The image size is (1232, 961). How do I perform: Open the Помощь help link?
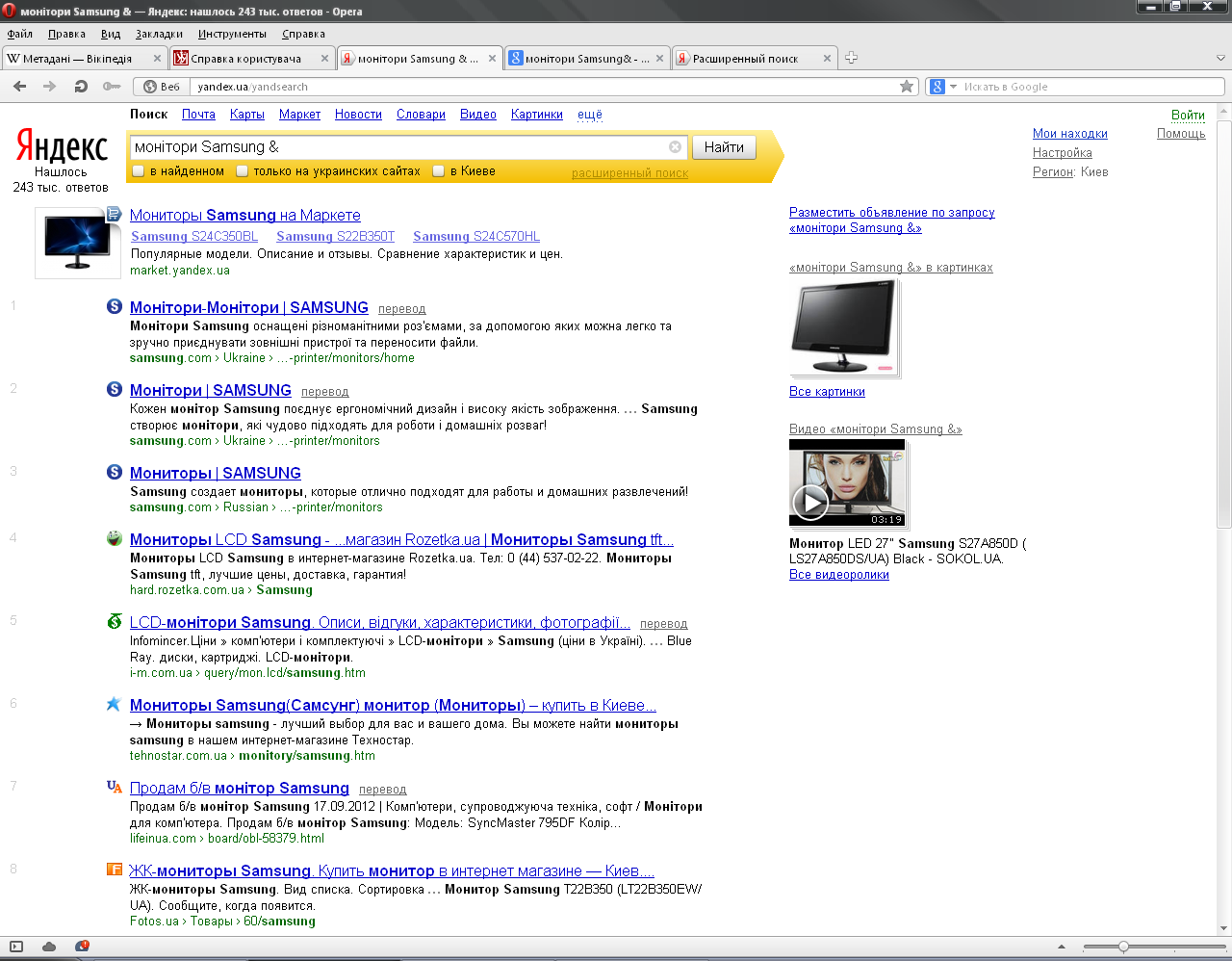(1181, 134)
